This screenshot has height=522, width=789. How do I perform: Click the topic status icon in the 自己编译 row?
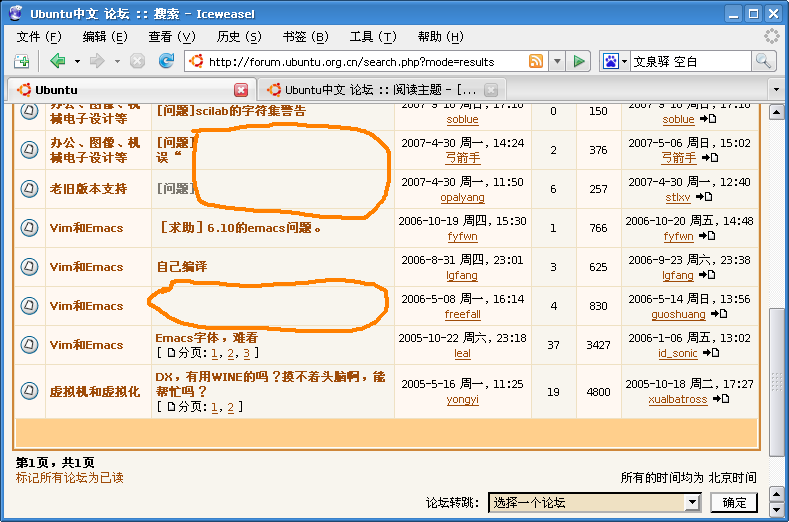click(29, 266)
